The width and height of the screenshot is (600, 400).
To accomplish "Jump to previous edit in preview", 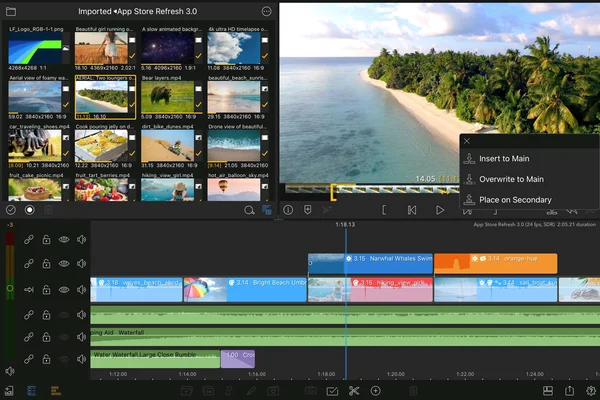I will pos(412,210).
